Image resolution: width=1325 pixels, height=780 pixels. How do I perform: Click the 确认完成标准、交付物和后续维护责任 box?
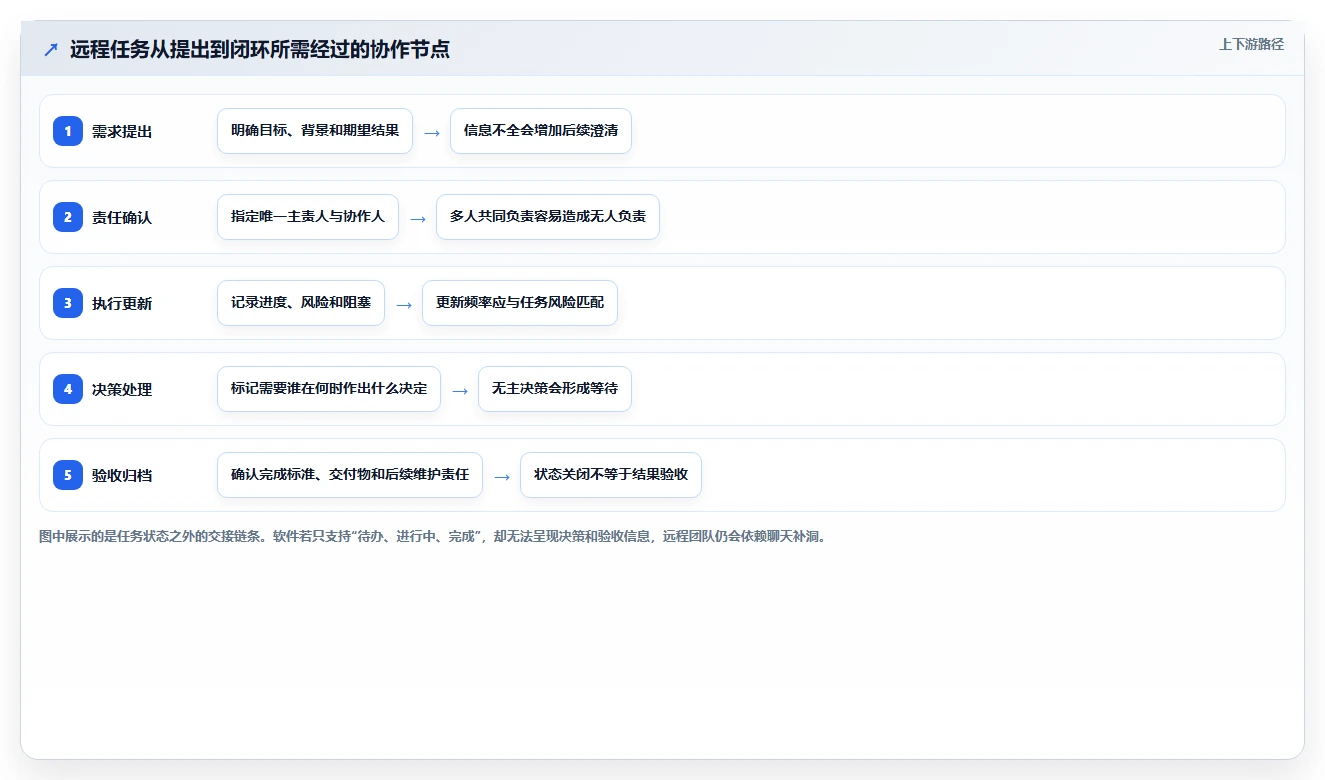tap(350, 475)
